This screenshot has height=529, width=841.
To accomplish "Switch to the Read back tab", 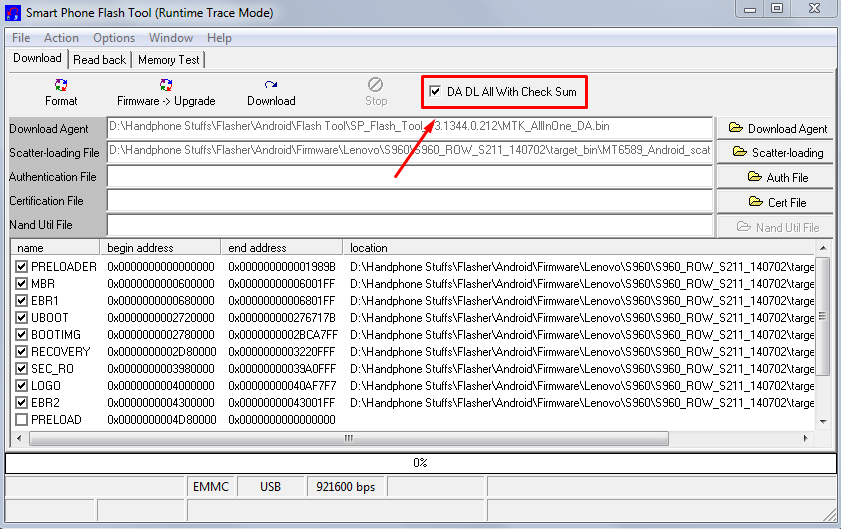I will (99, 60).
